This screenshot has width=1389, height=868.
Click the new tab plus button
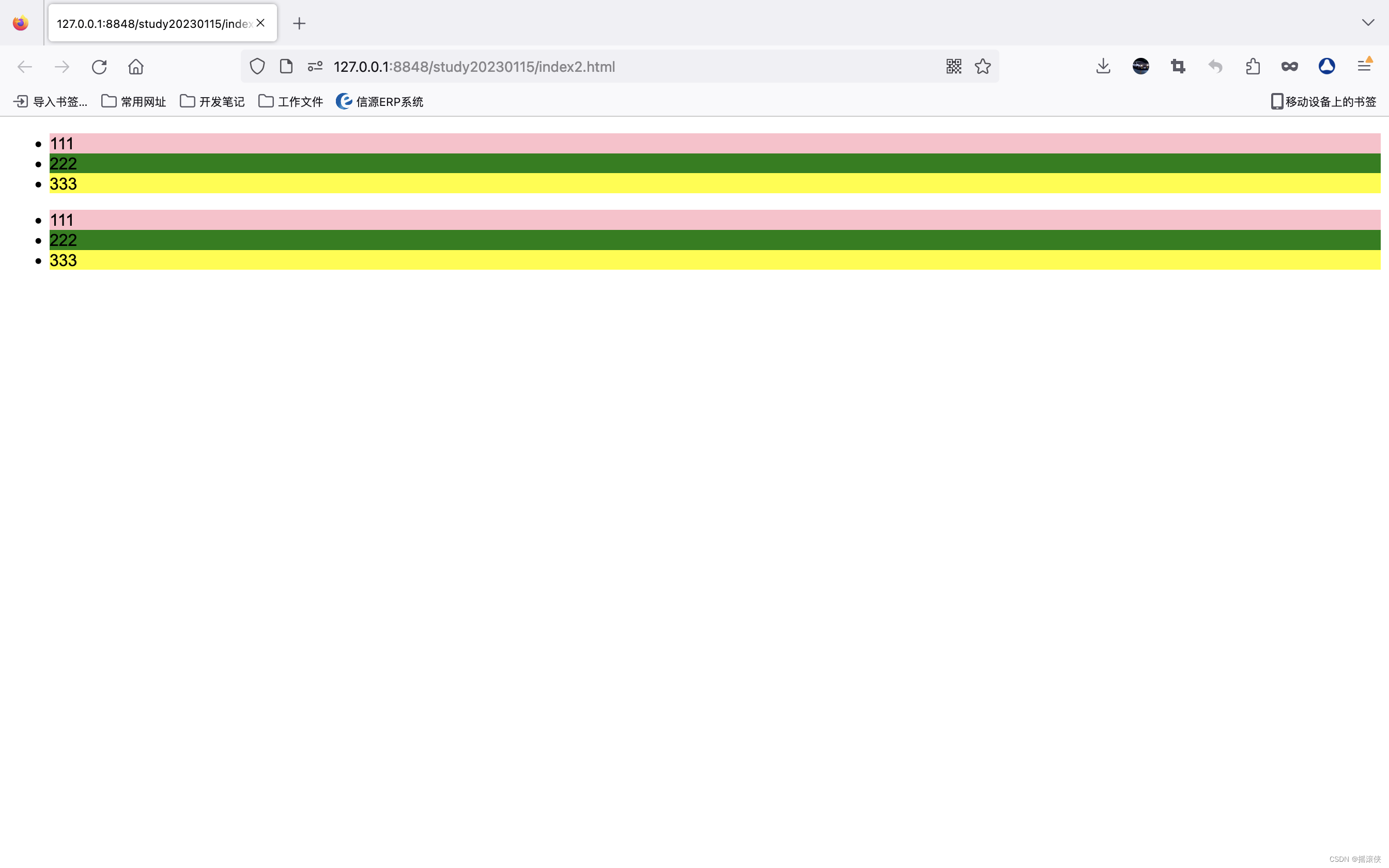click(299, 22)
